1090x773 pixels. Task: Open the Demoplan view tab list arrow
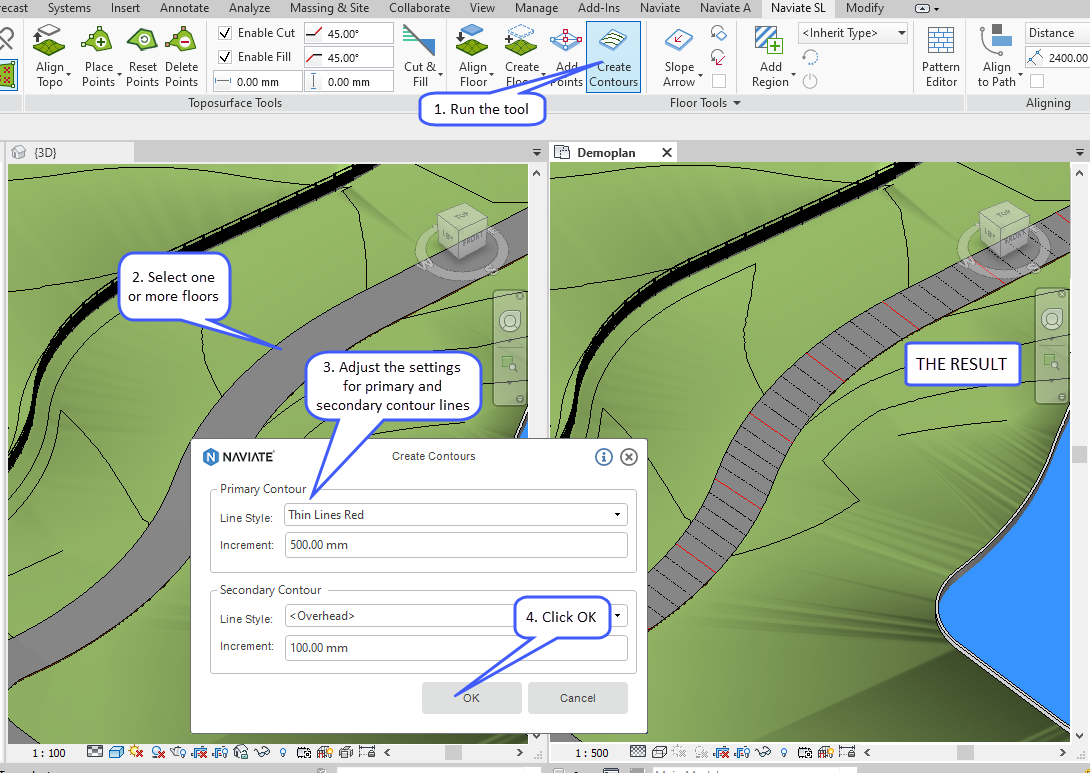(x=1080, y=152)
